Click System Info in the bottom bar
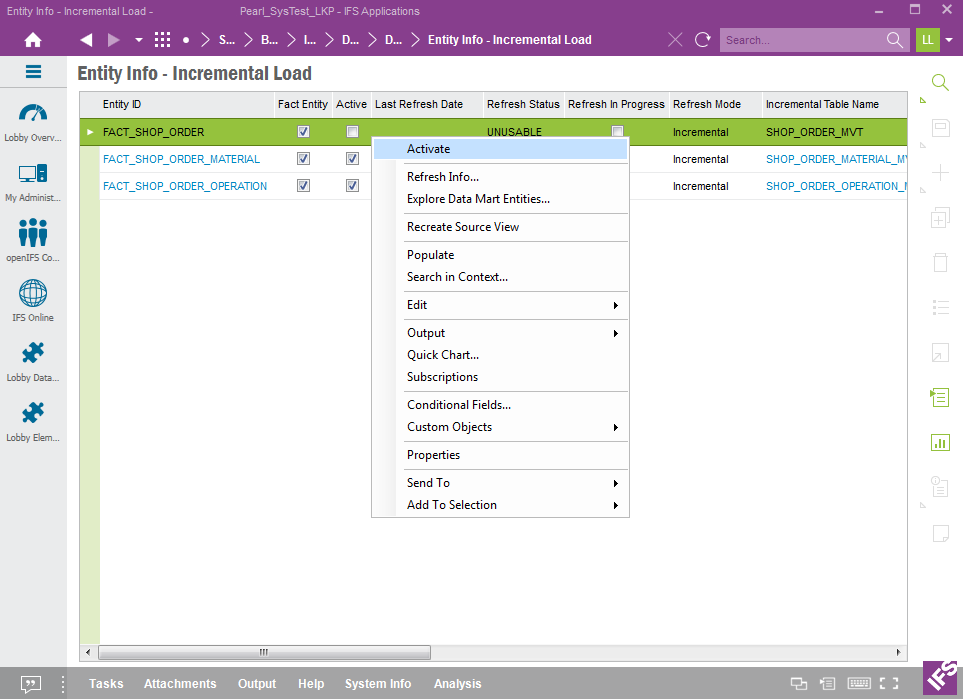Viewport: 963px width, 699px height. [x=378, y=684]
